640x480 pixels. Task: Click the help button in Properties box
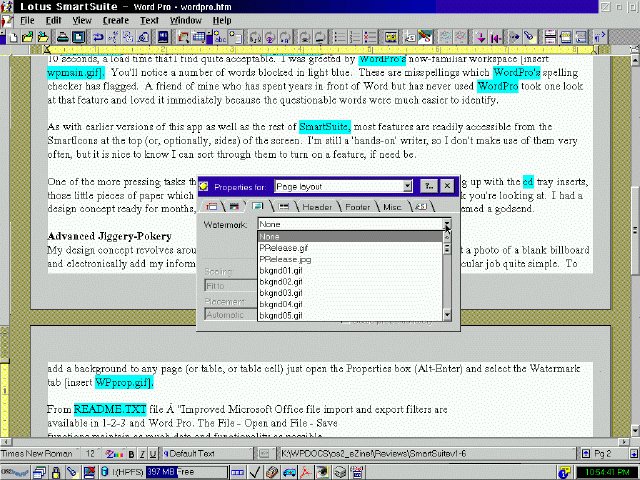click(x=429, y=186)
